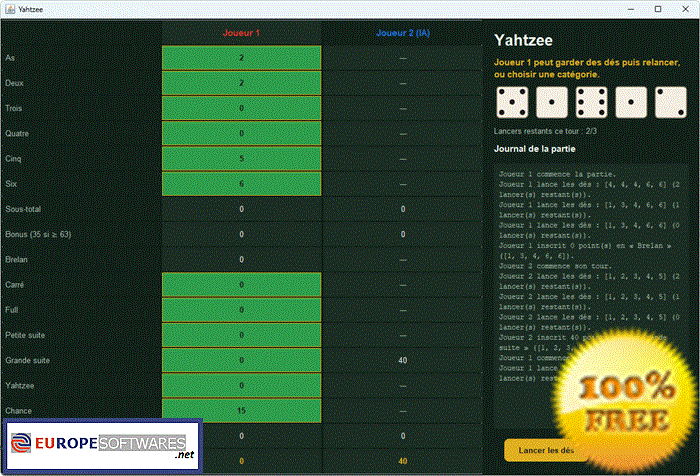Click the Lancer les dés button

[x=546, y=450]
